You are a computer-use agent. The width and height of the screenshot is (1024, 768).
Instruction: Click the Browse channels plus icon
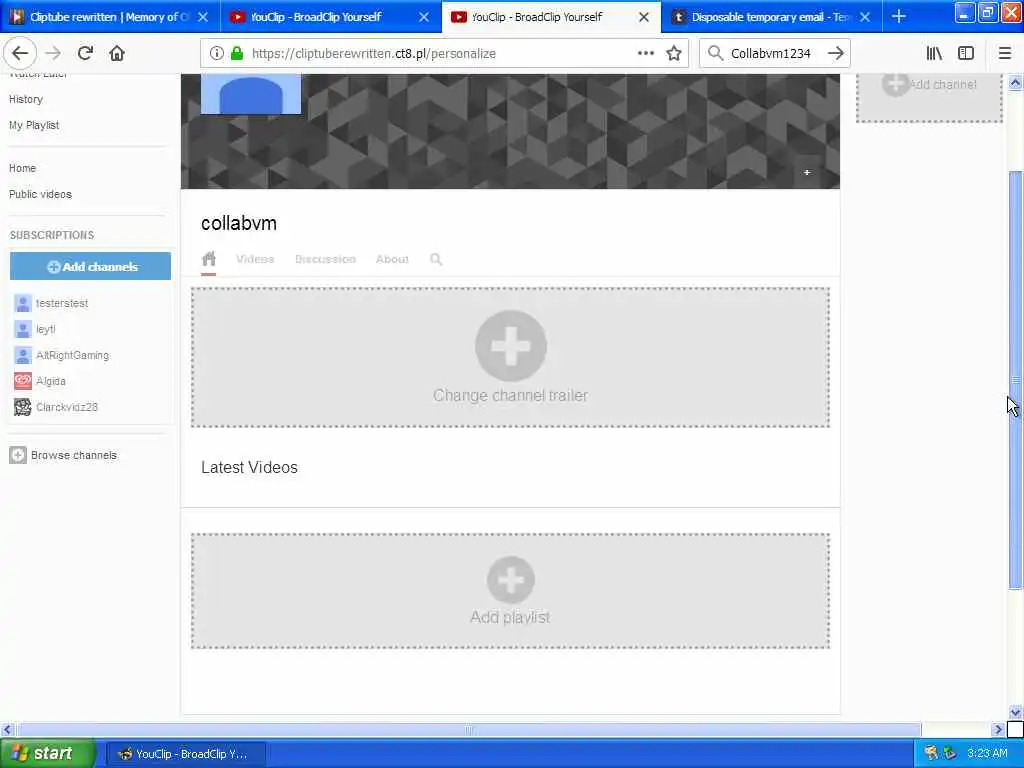18,455
